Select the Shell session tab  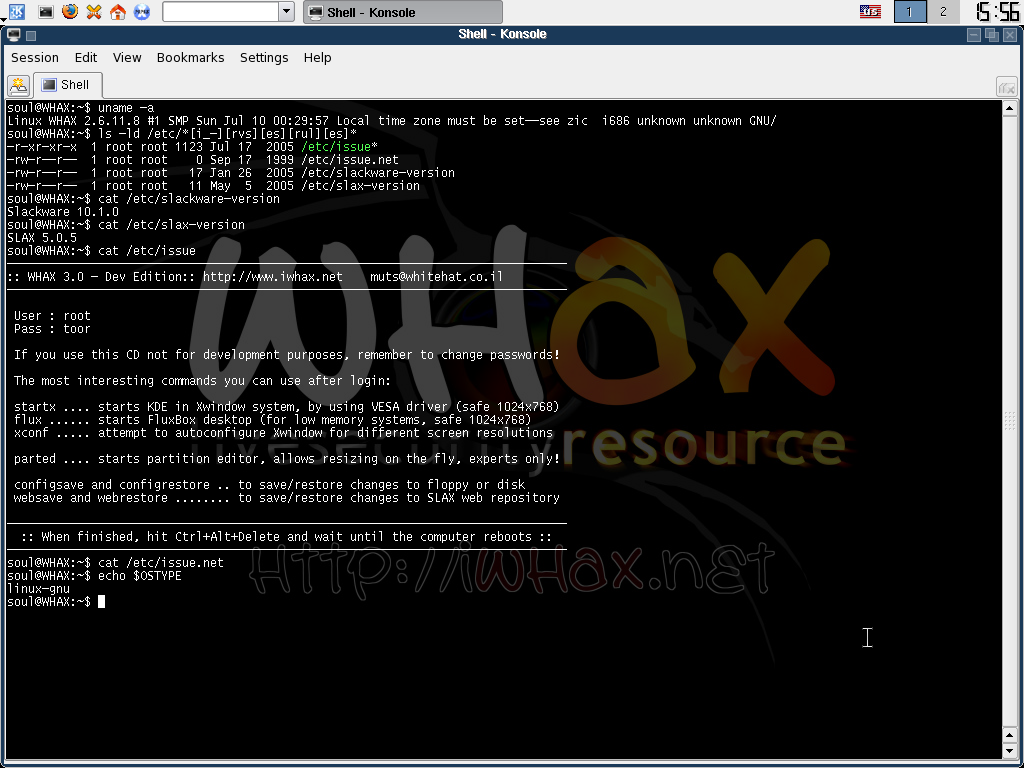pos(67,85)
